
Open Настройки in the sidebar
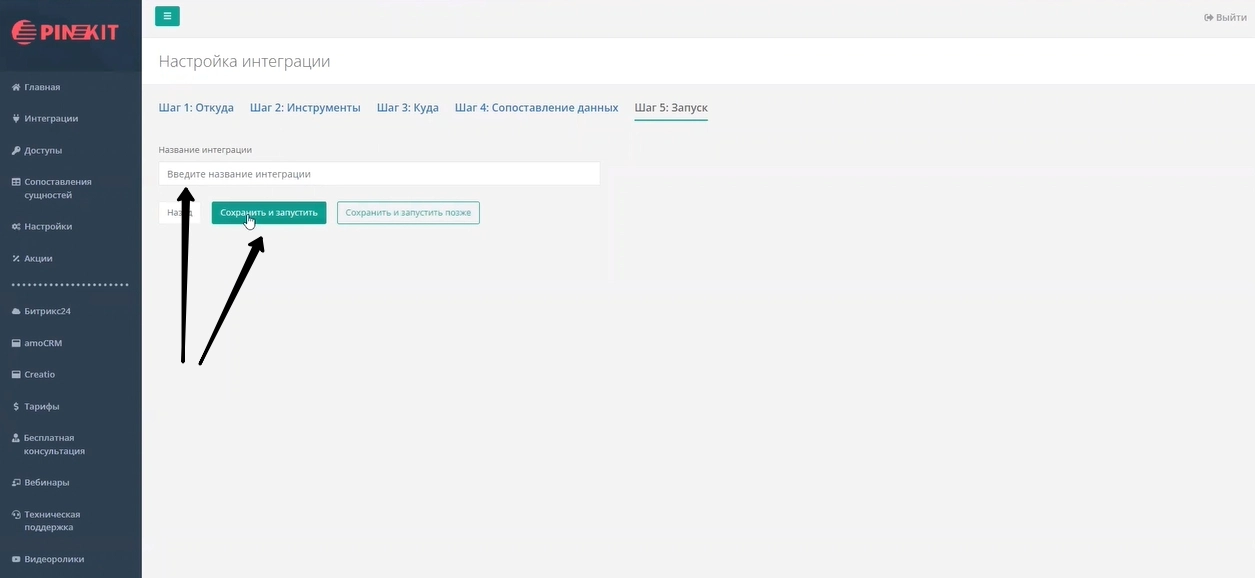48,226
